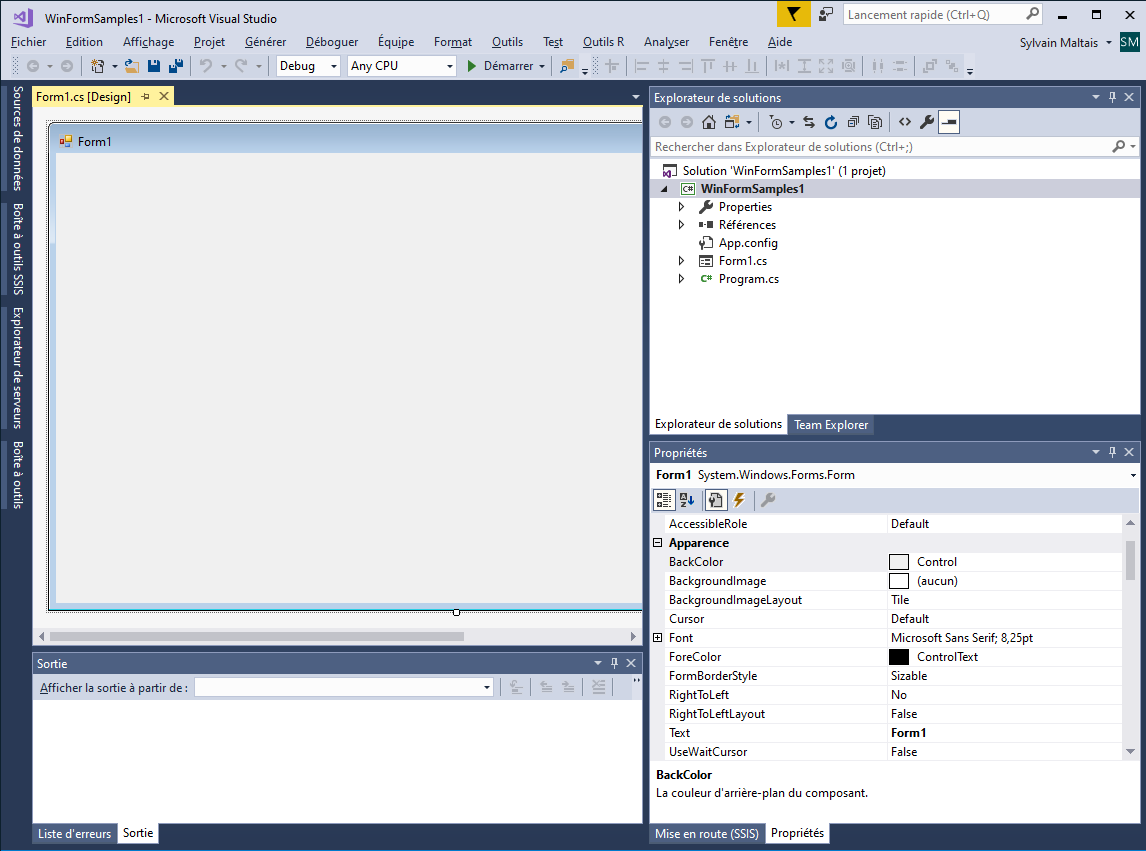Open the Déboguer menu
Screen dimensions: 1146x851
tap(331, 42)
